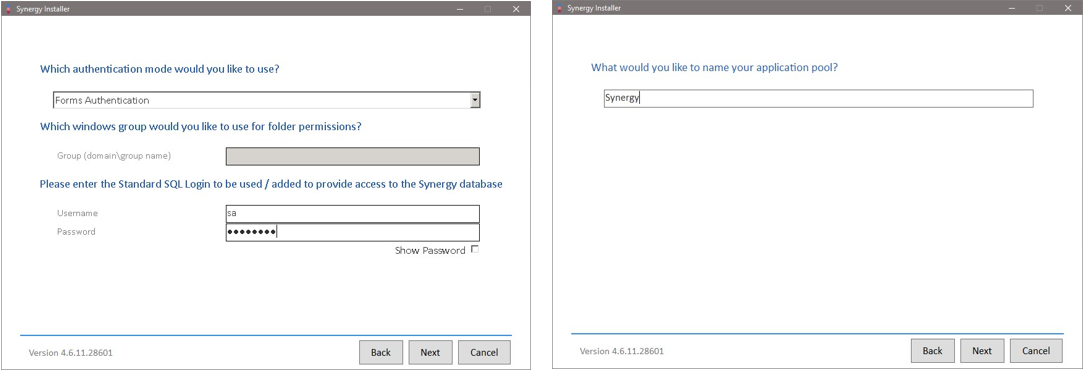Click Back in the application pool window
The width and height of the screenshot is (1085, 371).
(932, 351)
